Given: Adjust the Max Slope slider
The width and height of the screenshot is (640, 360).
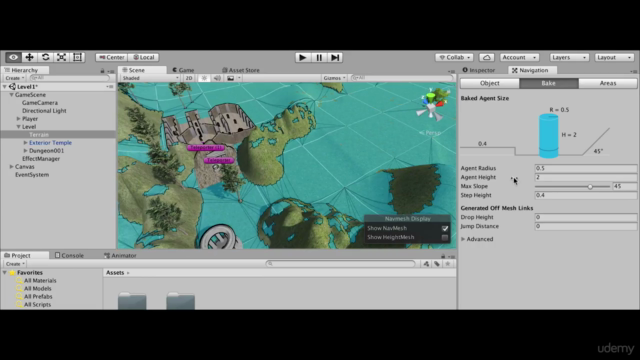Looking at the screenshot, I should (590, 187).
